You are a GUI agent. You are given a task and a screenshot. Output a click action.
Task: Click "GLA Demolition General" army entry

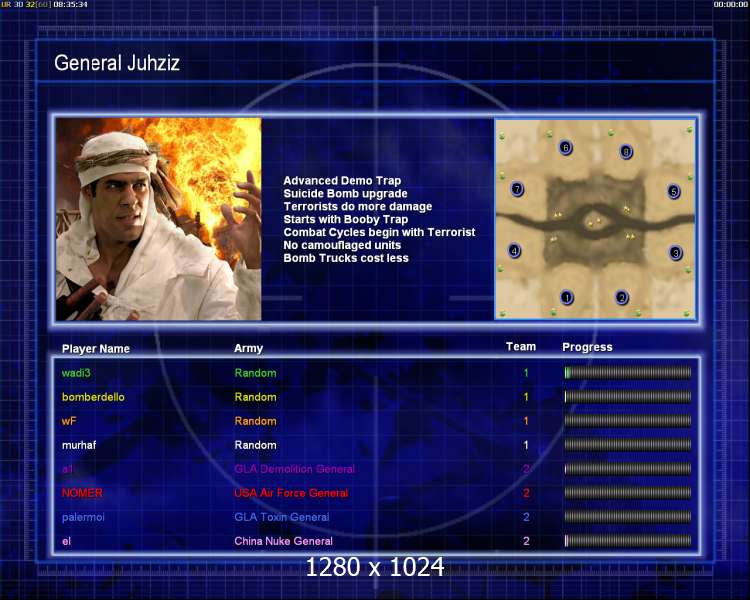(x=295, y=469)
